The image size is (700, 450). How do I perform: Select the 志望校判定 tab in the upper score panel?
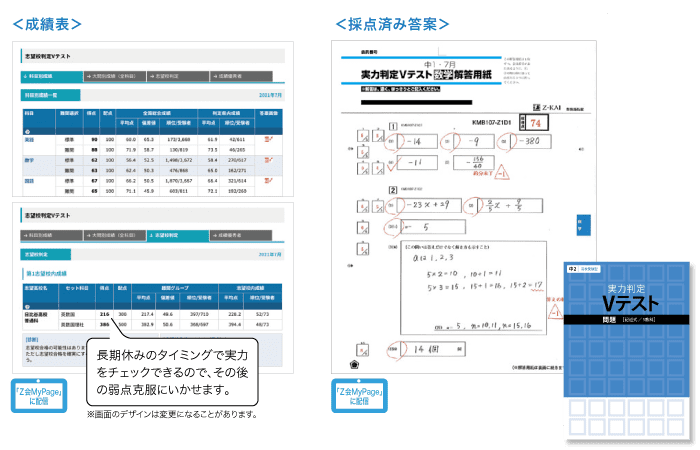point(178,76)
